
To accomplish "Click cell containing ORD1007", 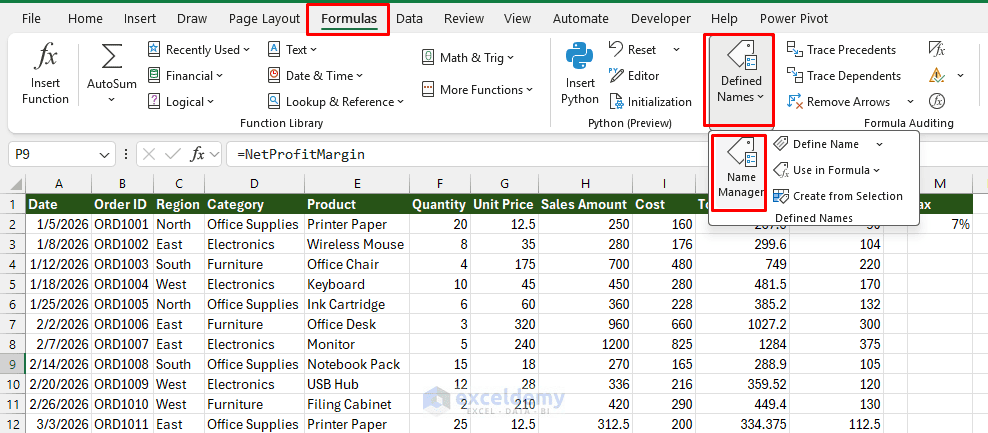I will 122,344.
